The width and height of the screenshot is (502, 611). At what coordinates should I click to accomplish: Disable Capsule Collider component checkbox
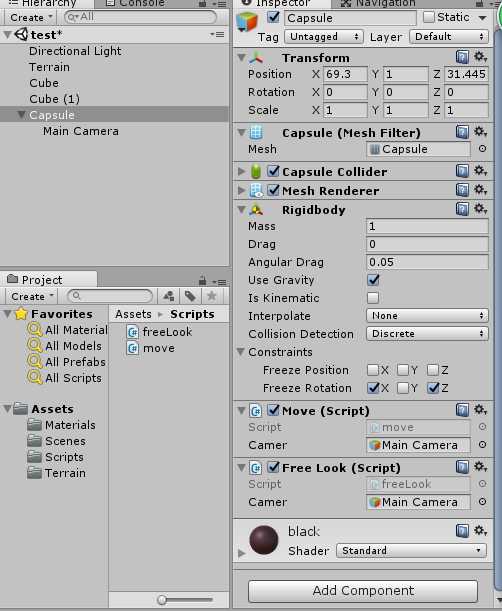[274, 171]
